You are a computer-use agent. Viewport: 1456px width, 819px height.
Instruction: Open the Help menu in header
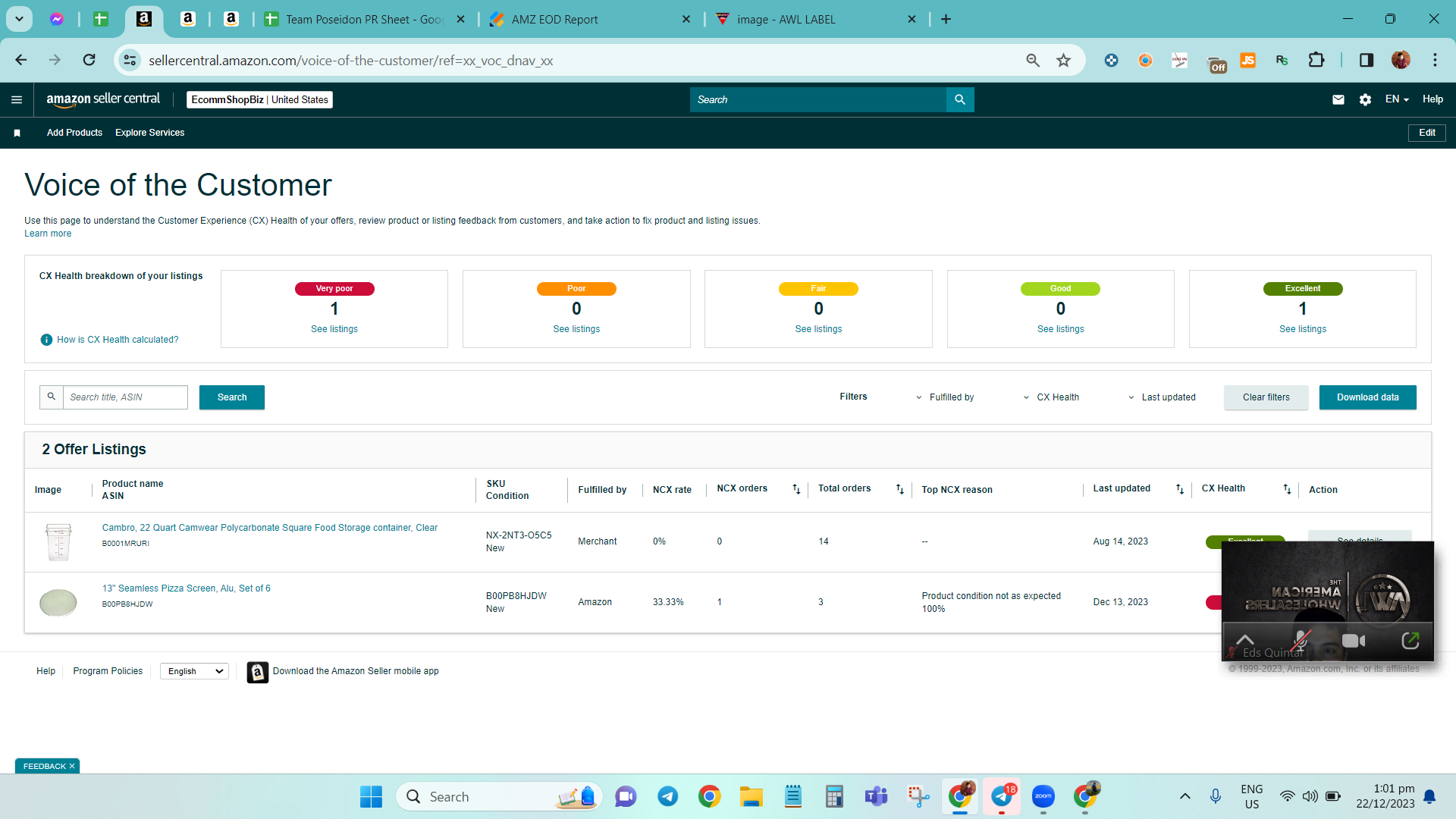pos(1432,99)
